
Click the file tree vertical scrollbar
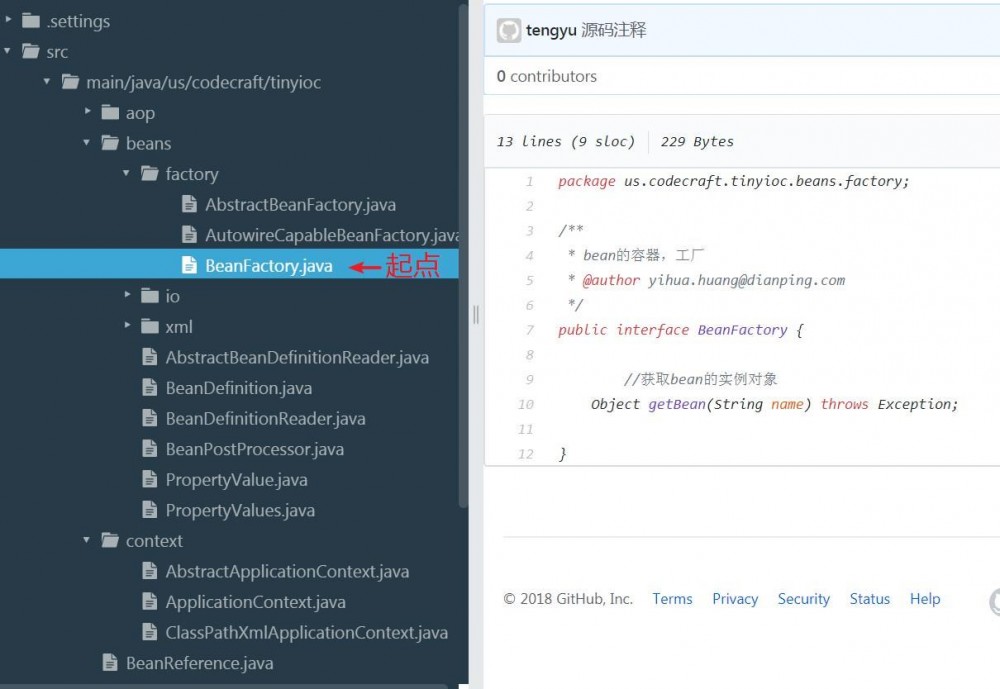[x=463, y=255]
